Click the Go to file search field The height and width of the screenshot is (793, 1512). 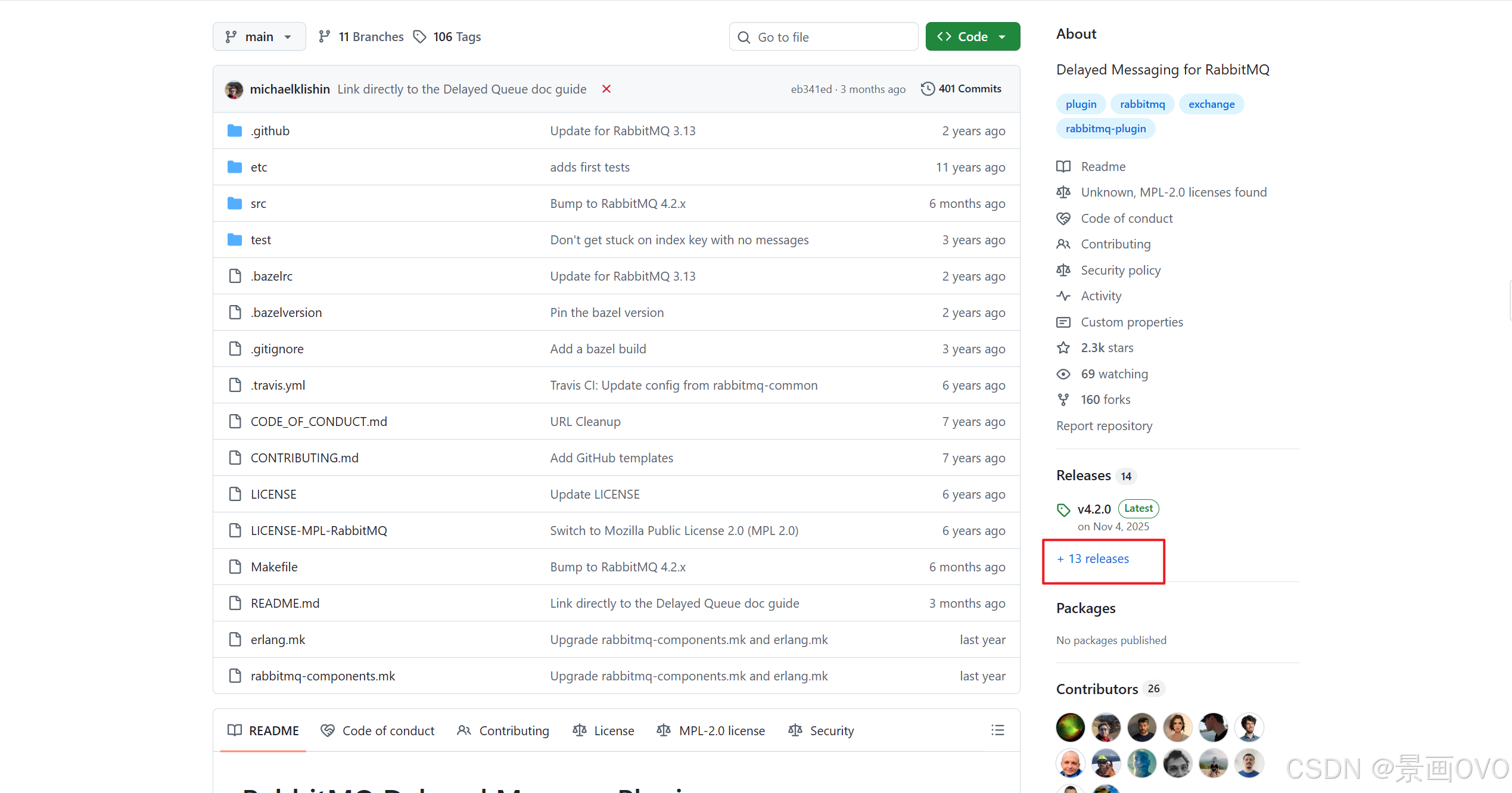(823, 37)
